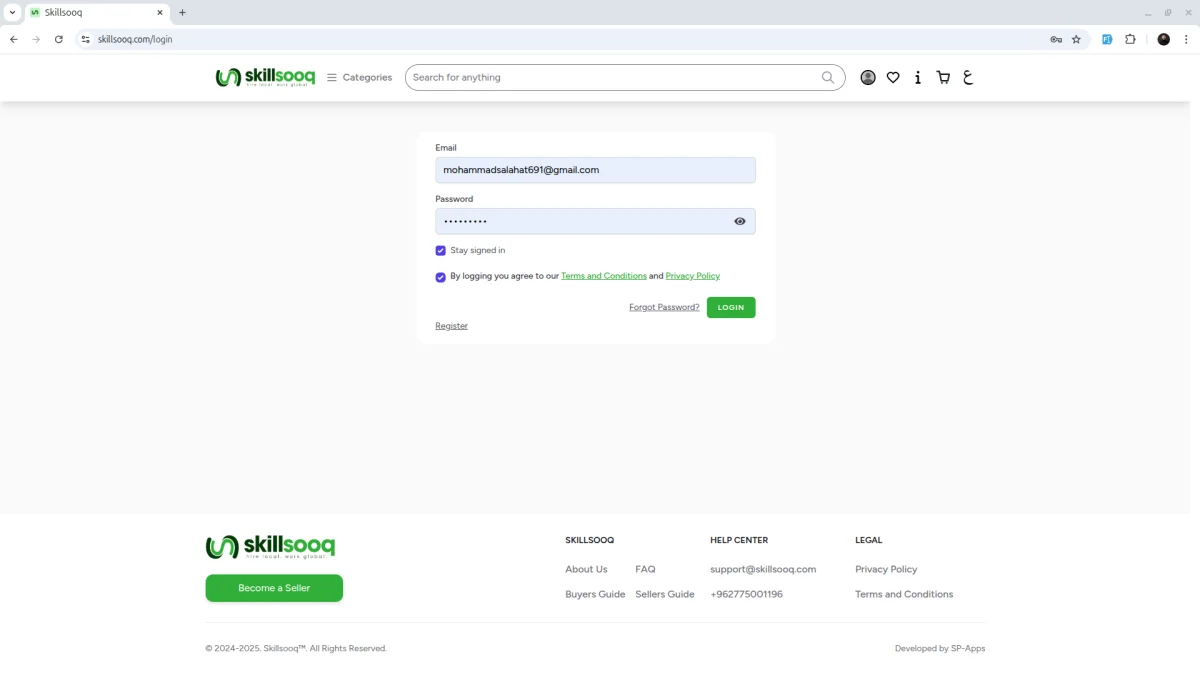Open the shopping cart icon
The image size is (1200, 675).
(943, 77)
